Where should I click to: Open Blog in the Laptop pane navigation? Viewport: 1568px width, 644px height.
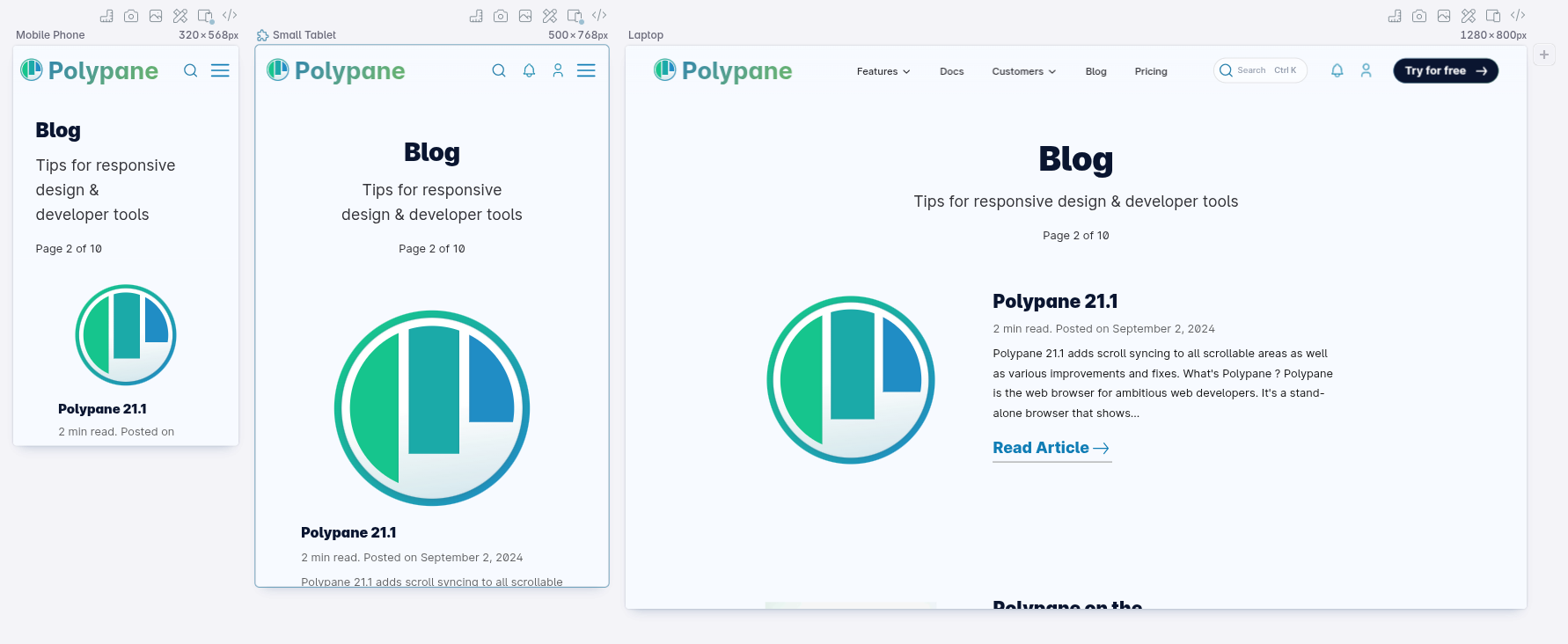tap(1096, 71)
